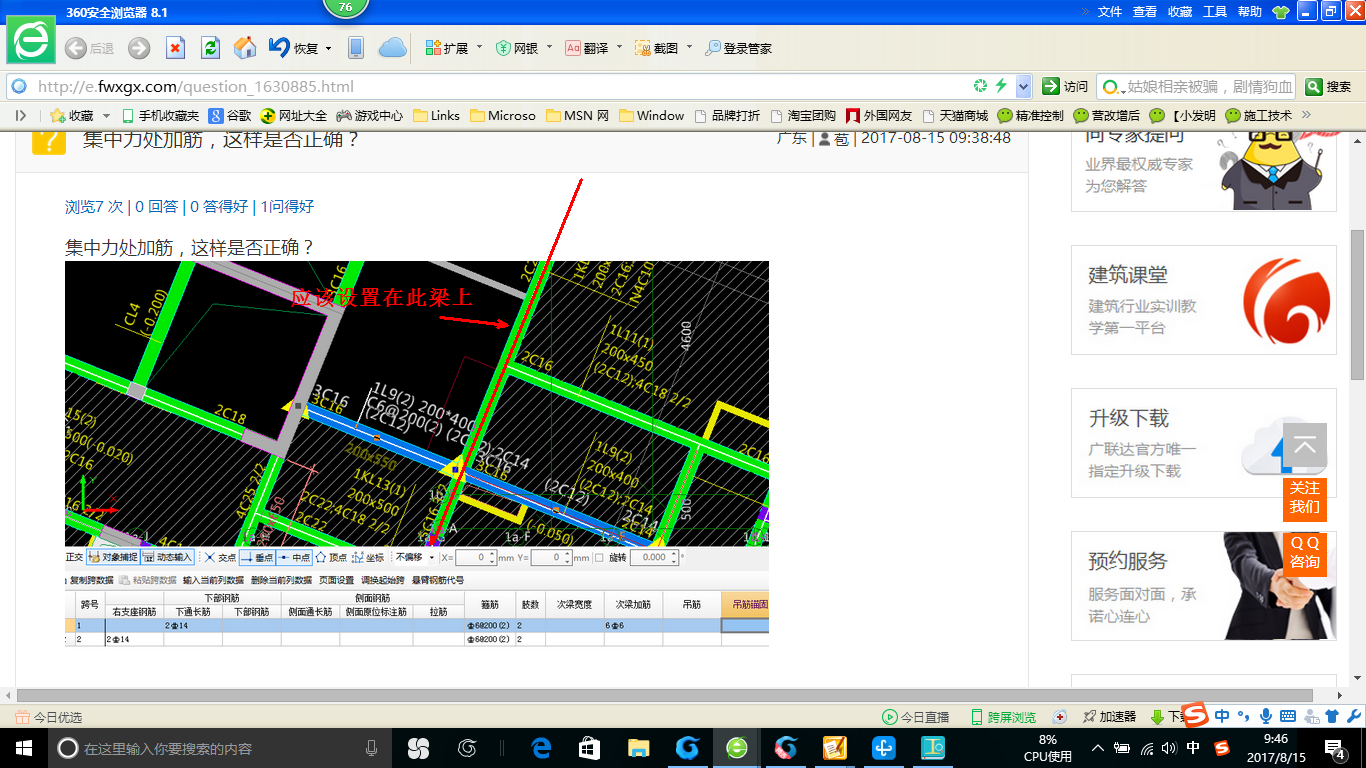Image resolution: width=1366 pixels, height=768 pixels.
Task: Click the vertical page scrollbar
Action: coord(1357,305)
